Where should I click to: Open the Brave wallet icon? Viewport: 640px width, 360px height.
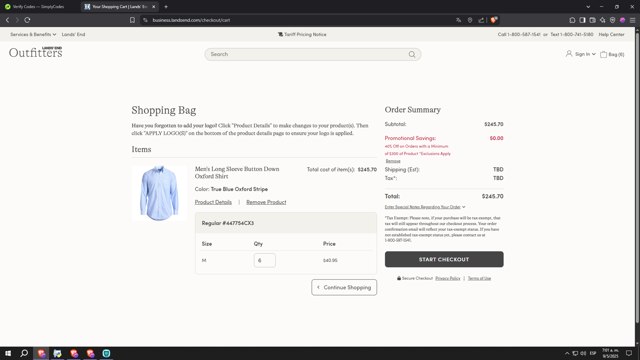pyautogui.click(x=593, y=20)
